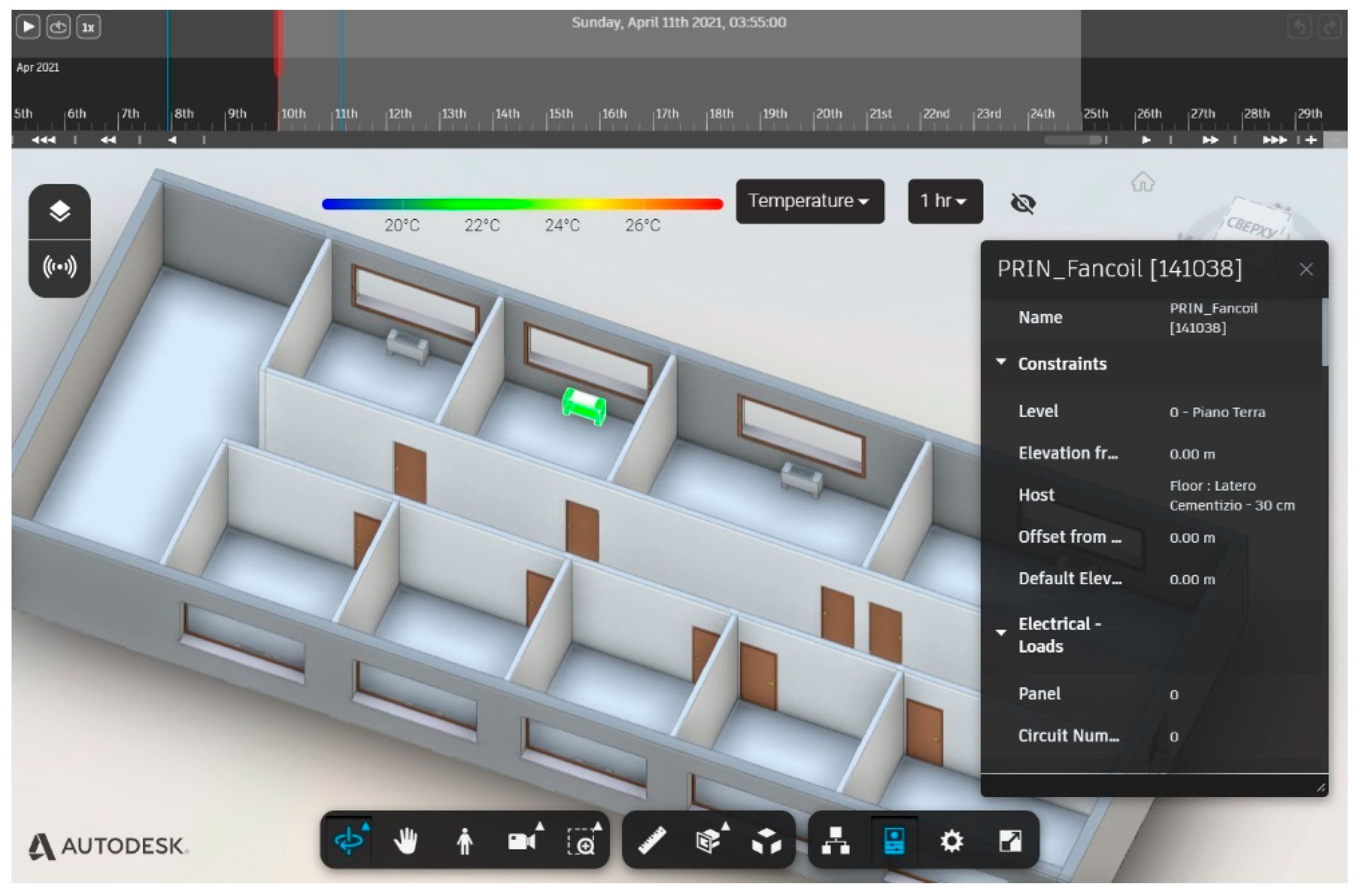This screenshot has height=896, width=1358.
Task: Open the Section analysis tool
Action: coord(708,841)
